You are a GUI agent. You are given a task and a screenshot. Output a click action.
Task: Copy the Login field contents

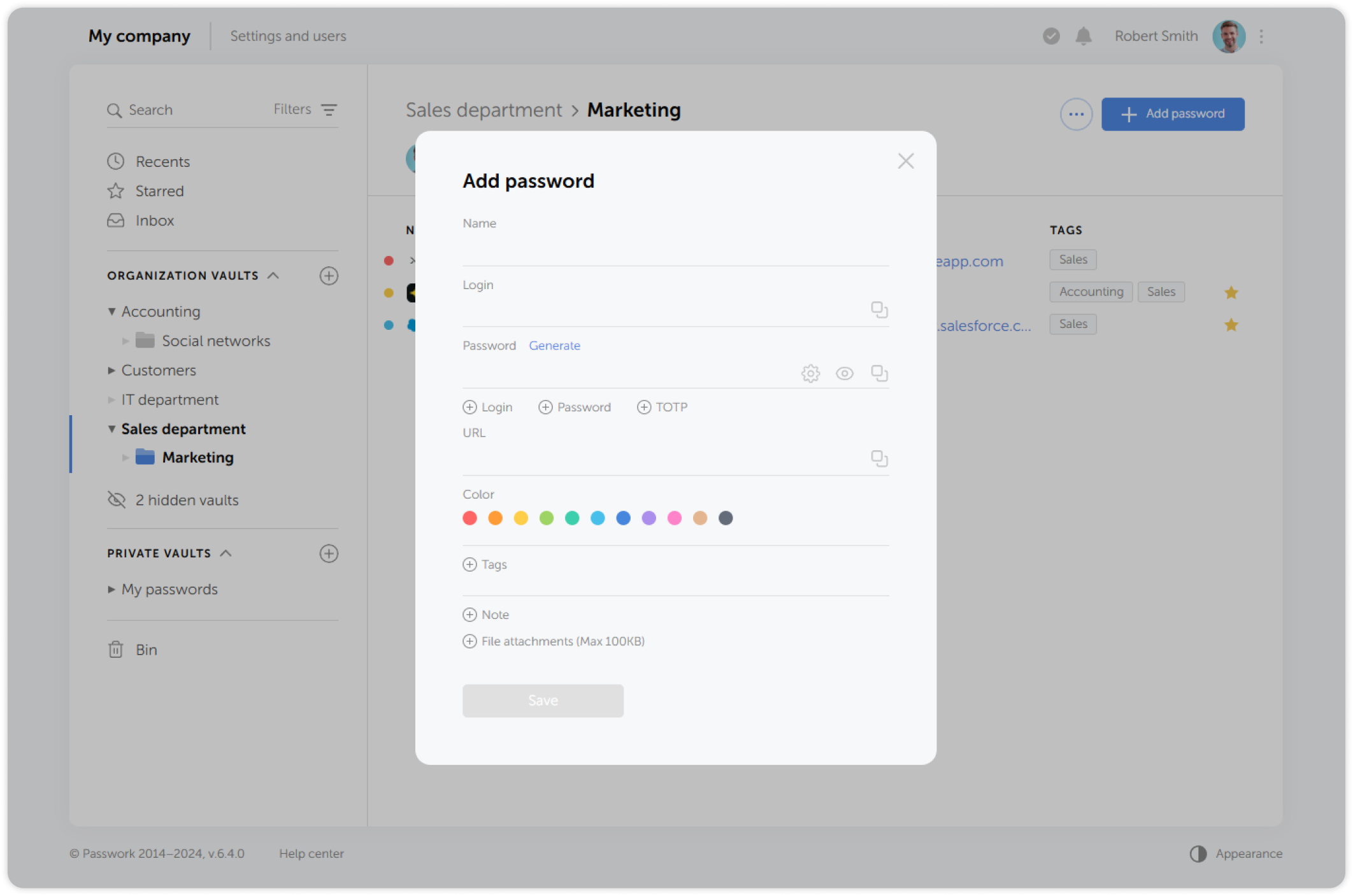(x=880, y=309)
